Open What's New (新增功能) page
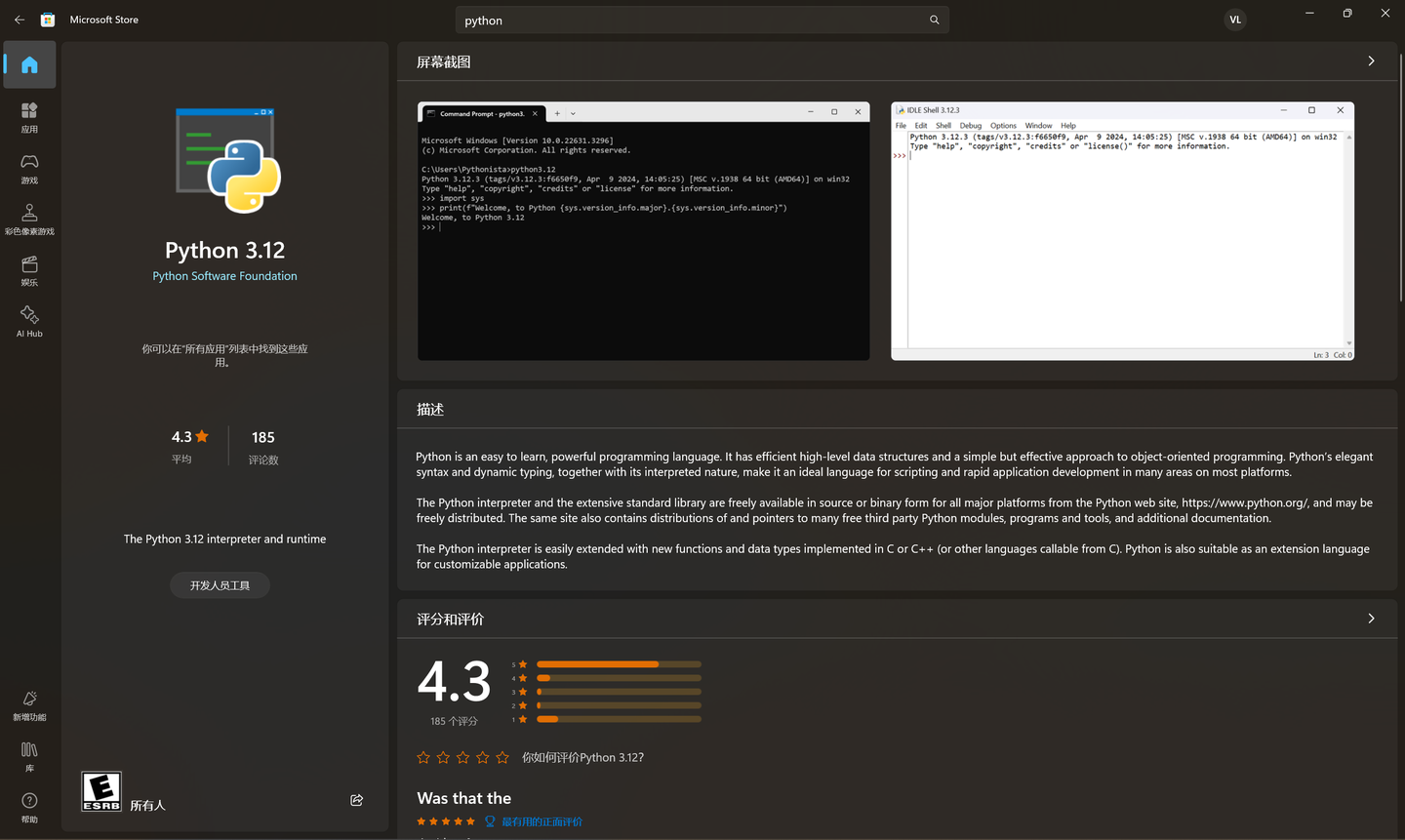 [29, 705]
